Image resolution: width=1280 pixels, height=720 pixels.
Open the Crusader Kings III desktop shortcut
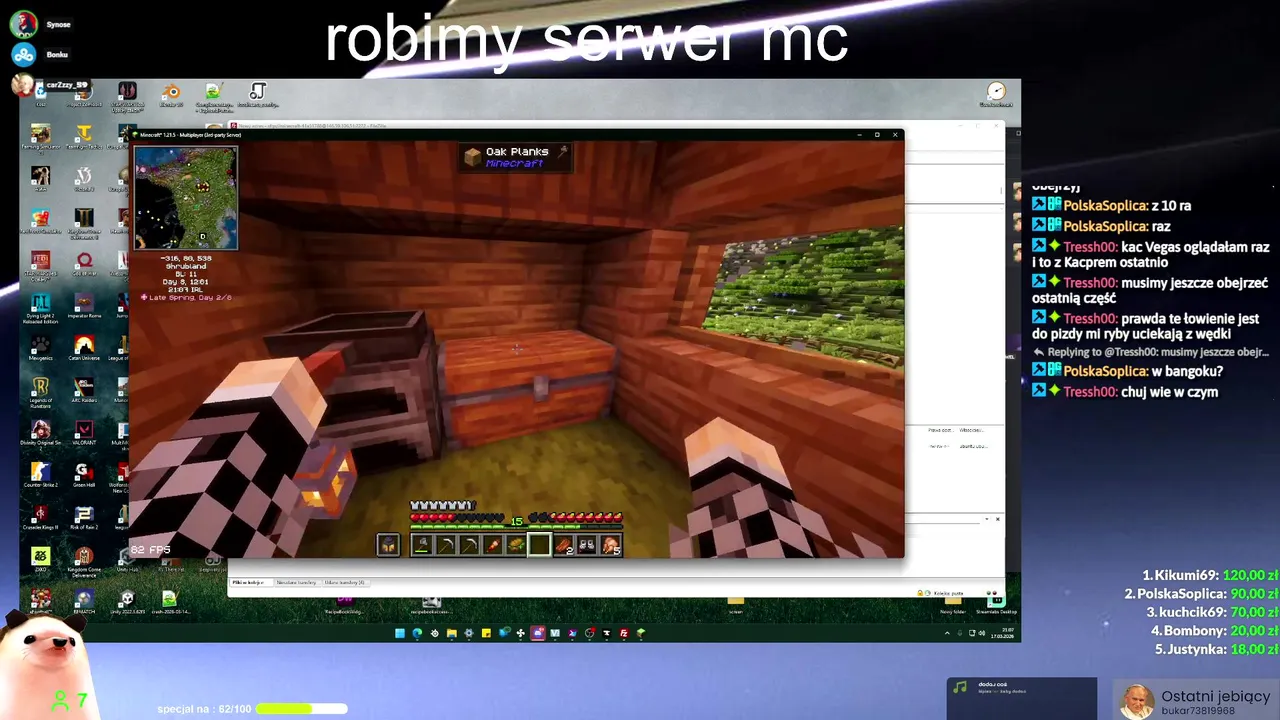pos(41,517)
